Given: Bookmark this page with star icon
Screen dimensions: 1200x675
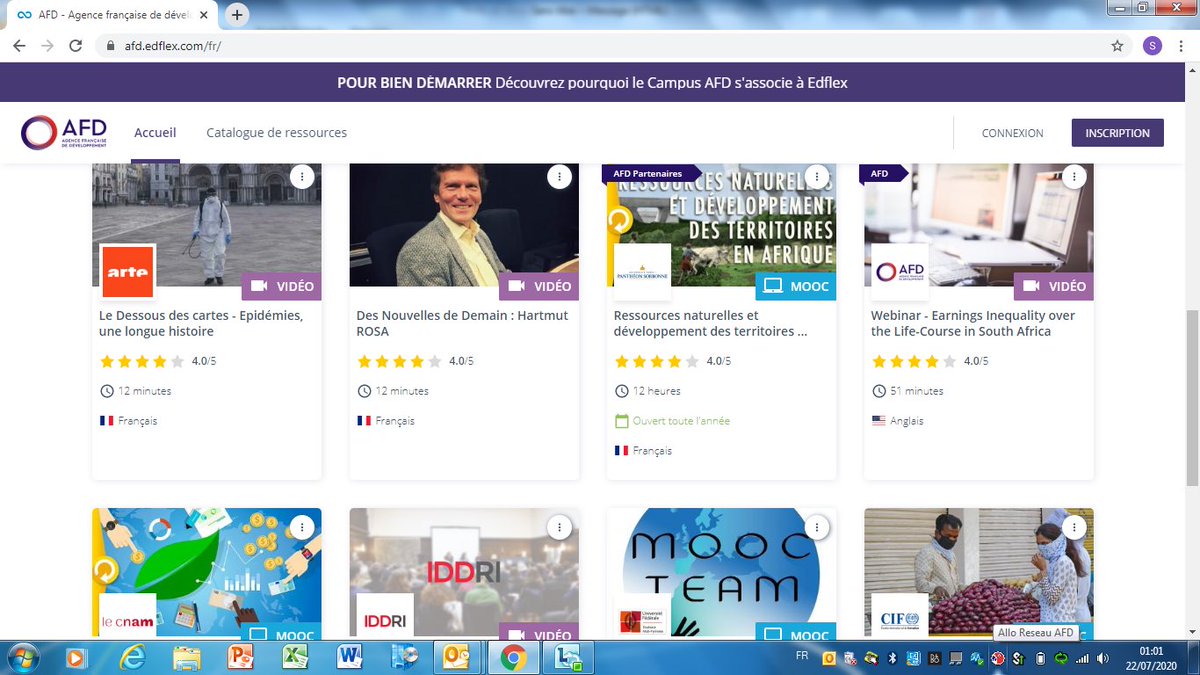Looking at the screenshot, I should (x=1117, y=46).
